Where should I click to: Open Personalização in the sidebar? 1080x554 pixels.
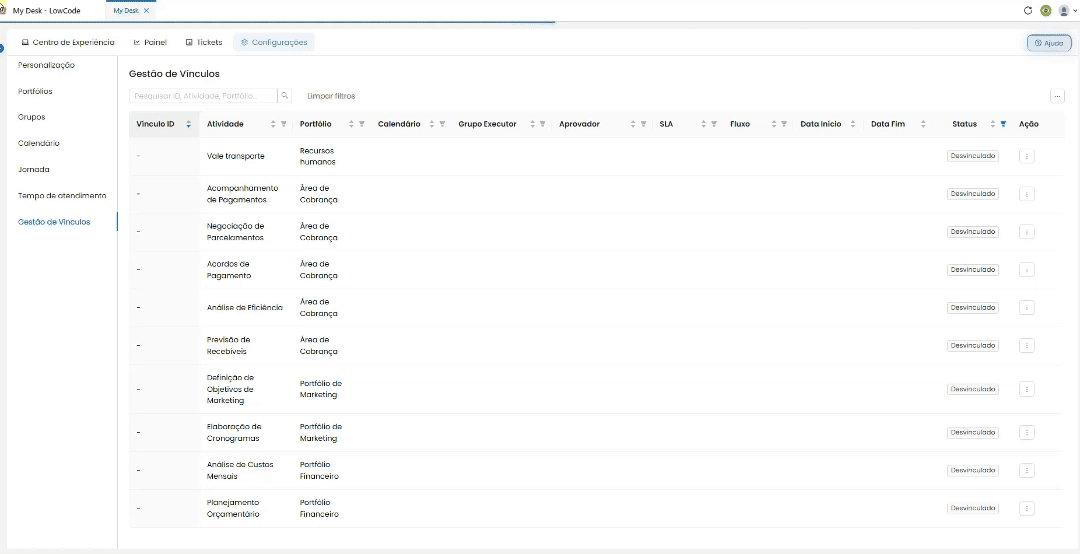click(x=46, y=65)
